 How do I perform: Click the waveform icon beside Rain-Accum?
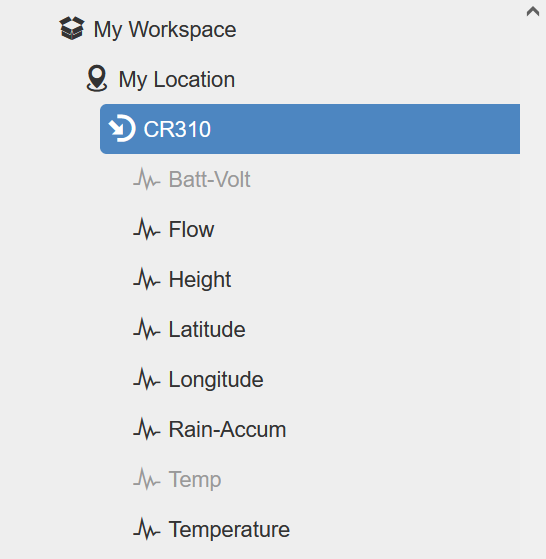[x=146, y=429]
